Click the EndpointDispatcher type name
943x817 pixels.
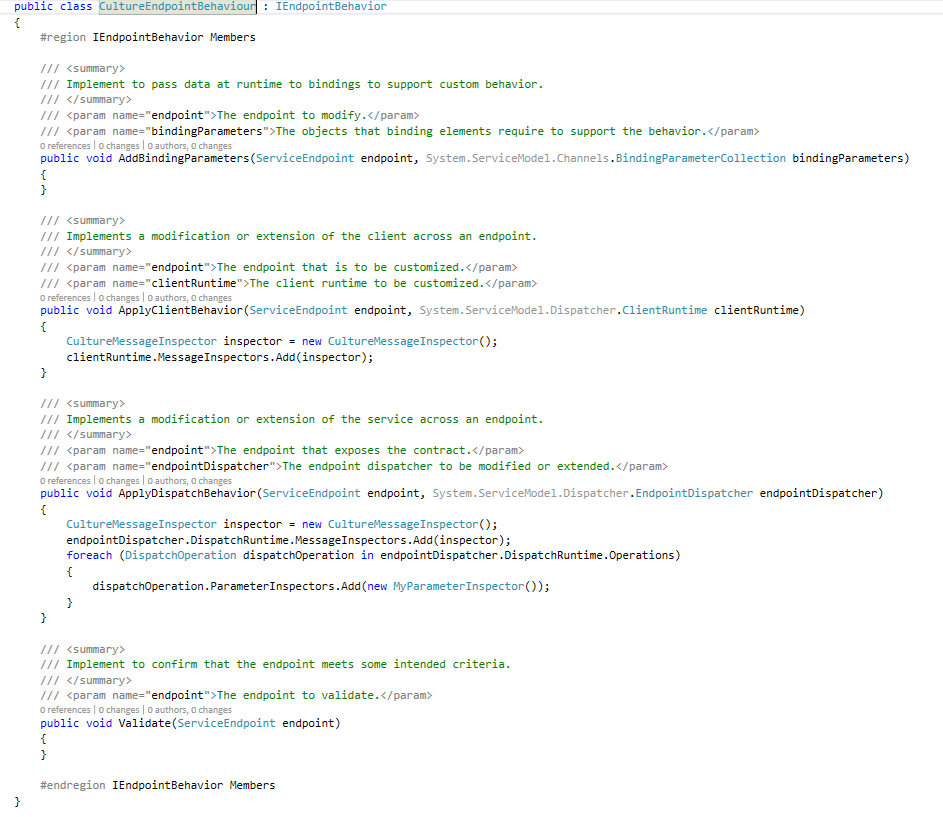click(694, 493)
